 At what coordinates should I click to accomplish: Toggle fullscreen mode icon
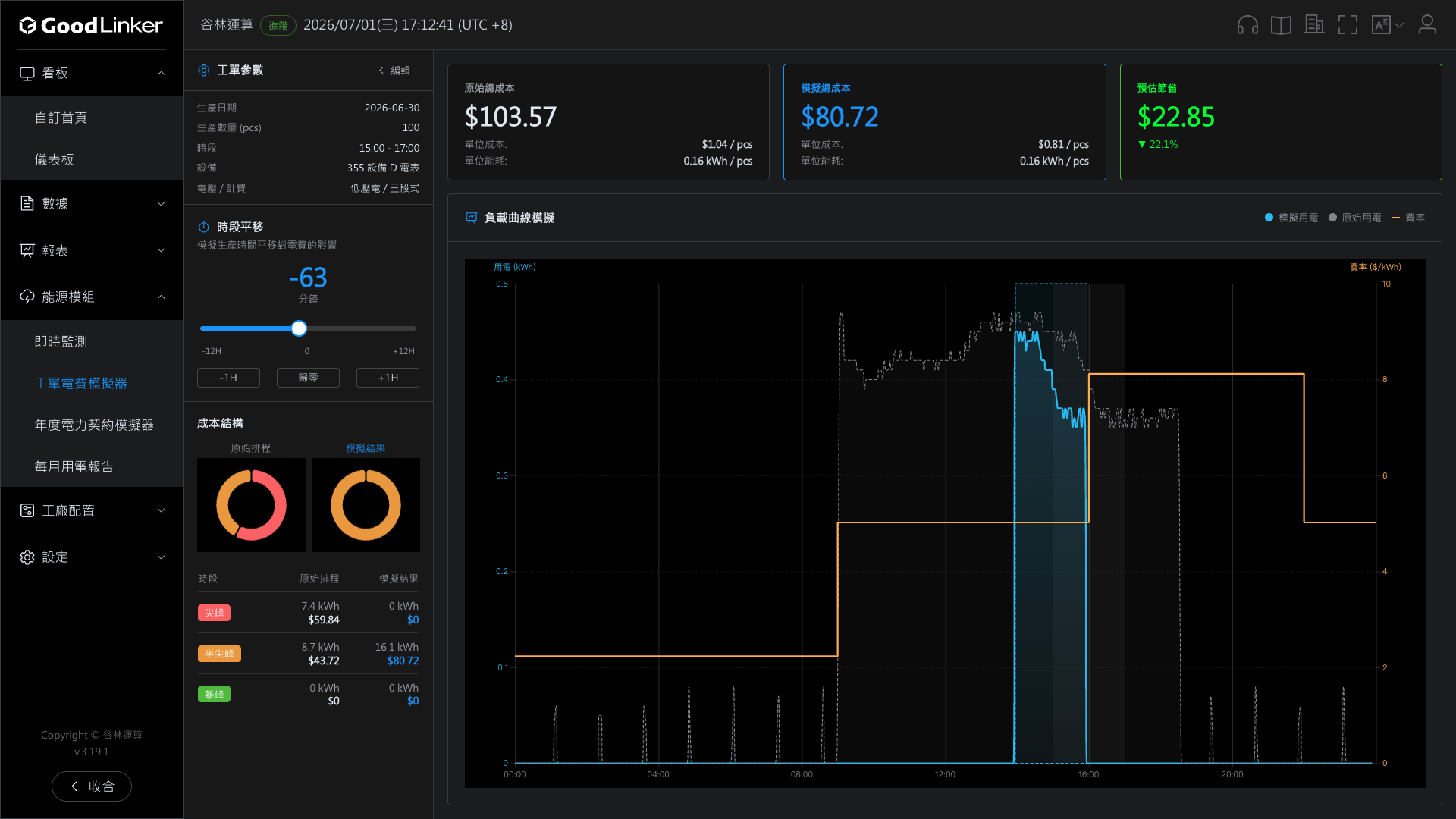coord(1348,25)
